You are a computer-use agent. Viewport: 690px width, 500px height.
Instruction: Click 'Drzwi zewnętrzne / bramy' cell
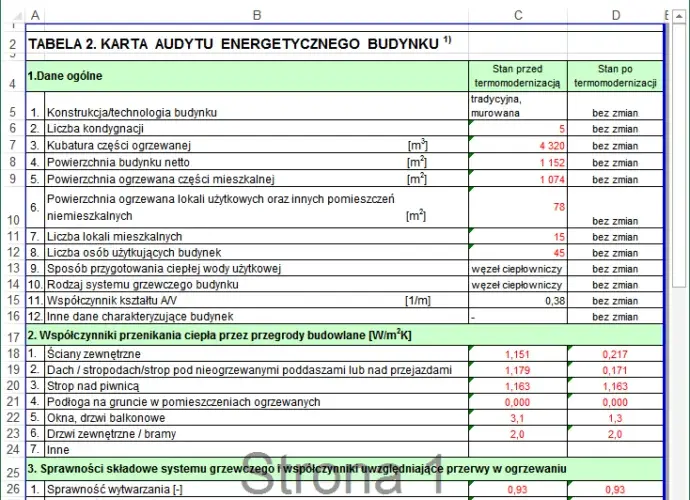click(x=257, y=434)
